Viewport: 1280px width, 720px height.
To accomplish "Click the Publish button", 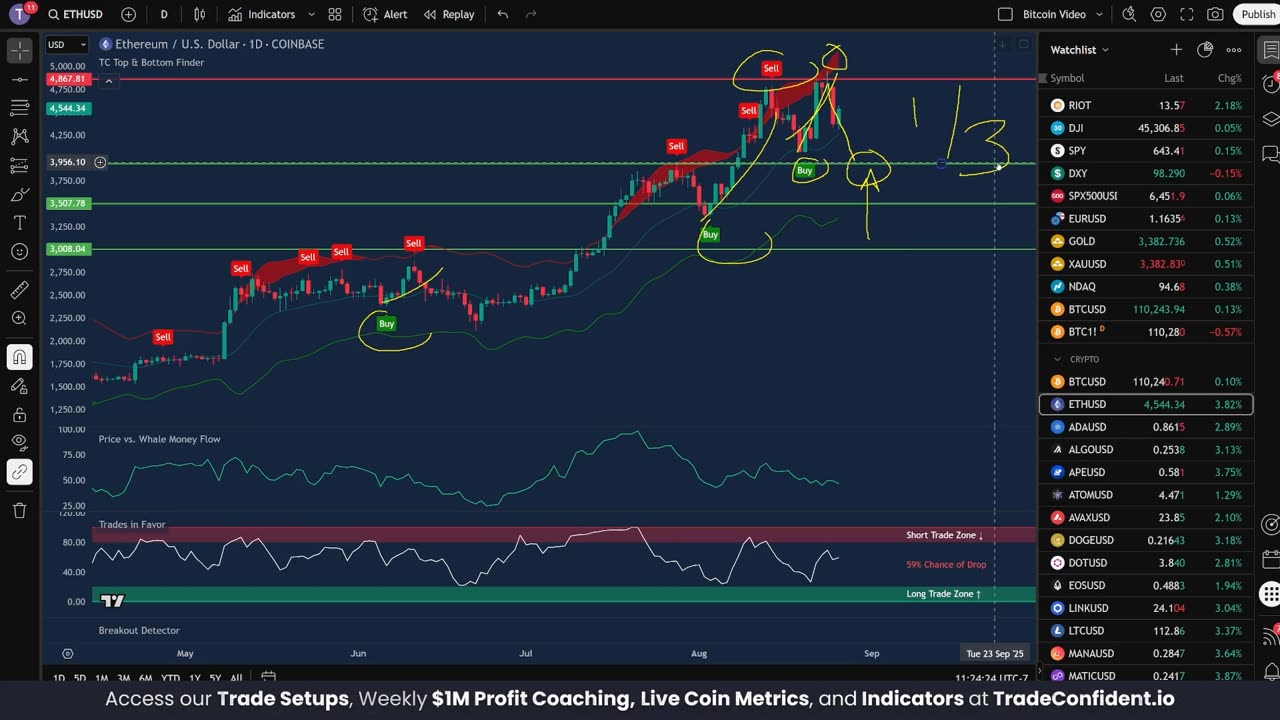I will coord(1258,14).
